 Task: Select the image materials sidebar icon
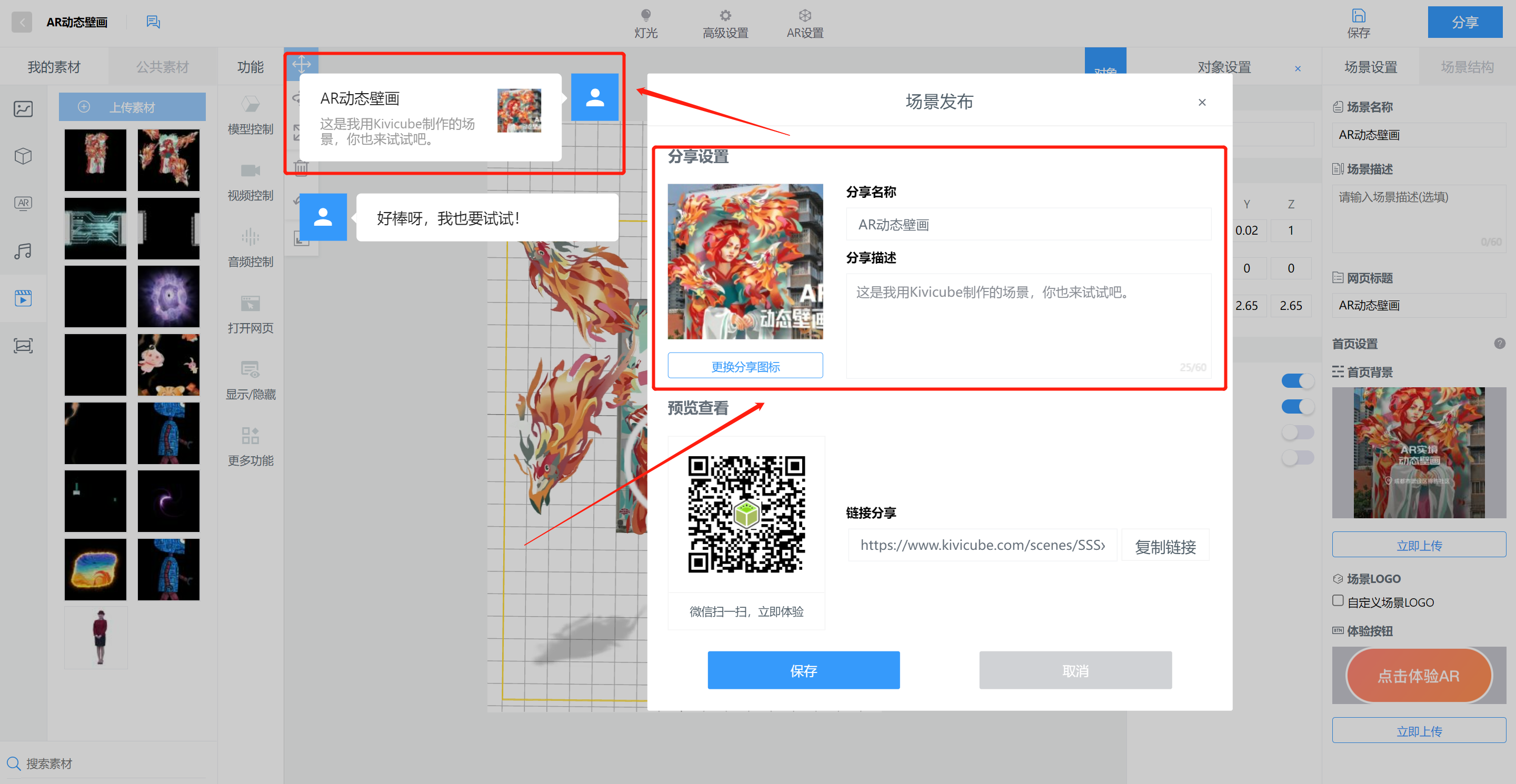coord(23,109)
